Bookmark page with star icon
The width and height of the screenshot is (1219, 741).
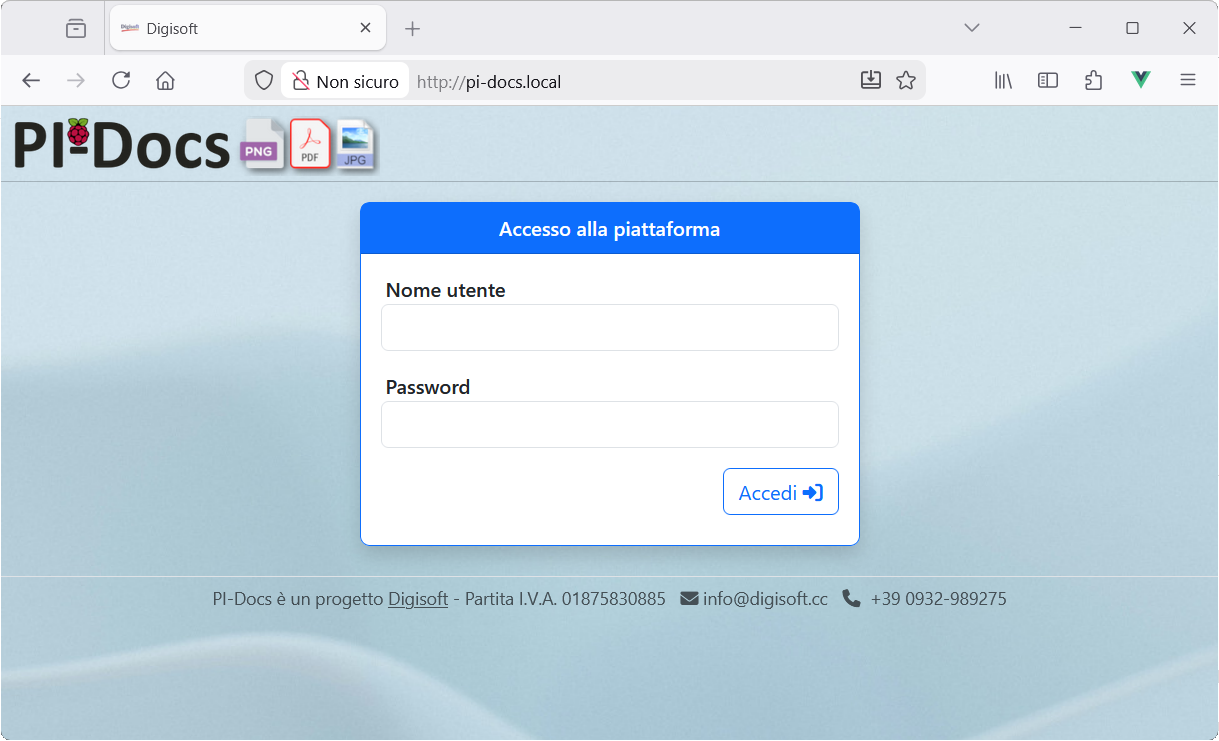[x=906, y=81]
